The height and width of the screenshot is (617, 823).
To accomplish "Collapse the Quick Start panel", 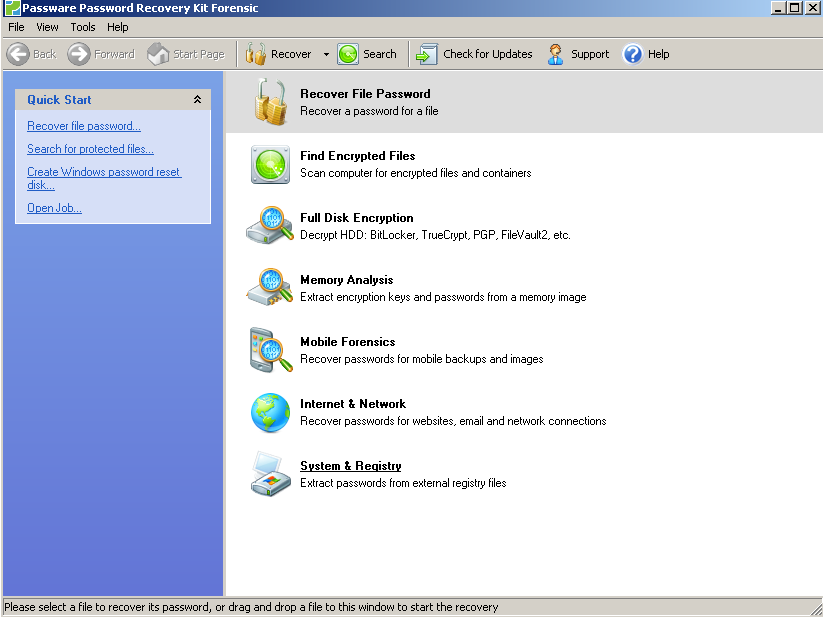I will click(197, 100).
